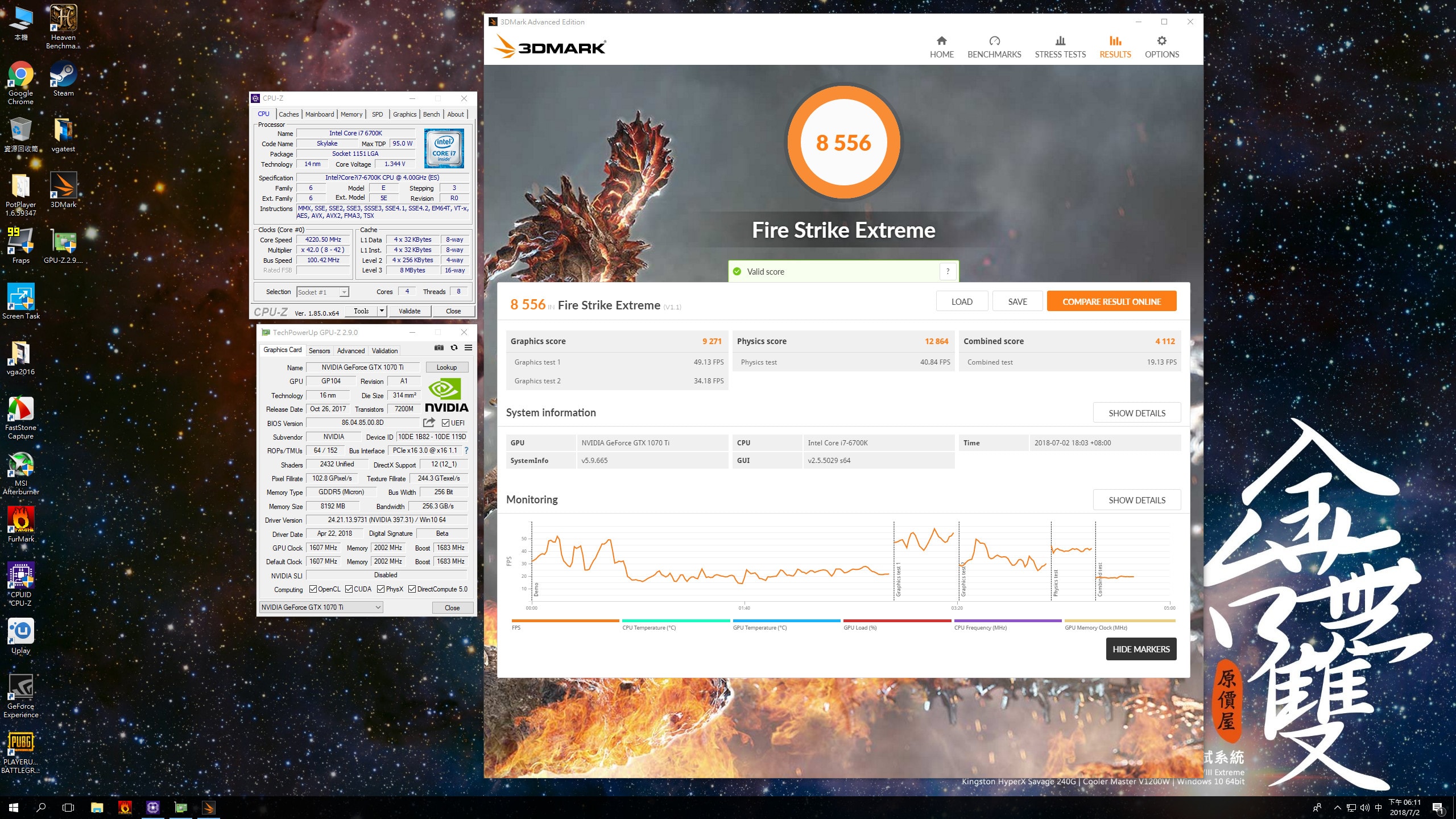The image size is (1456, 819).
Task: Click the taskbar clock and date
Action: click(1405, 808)
